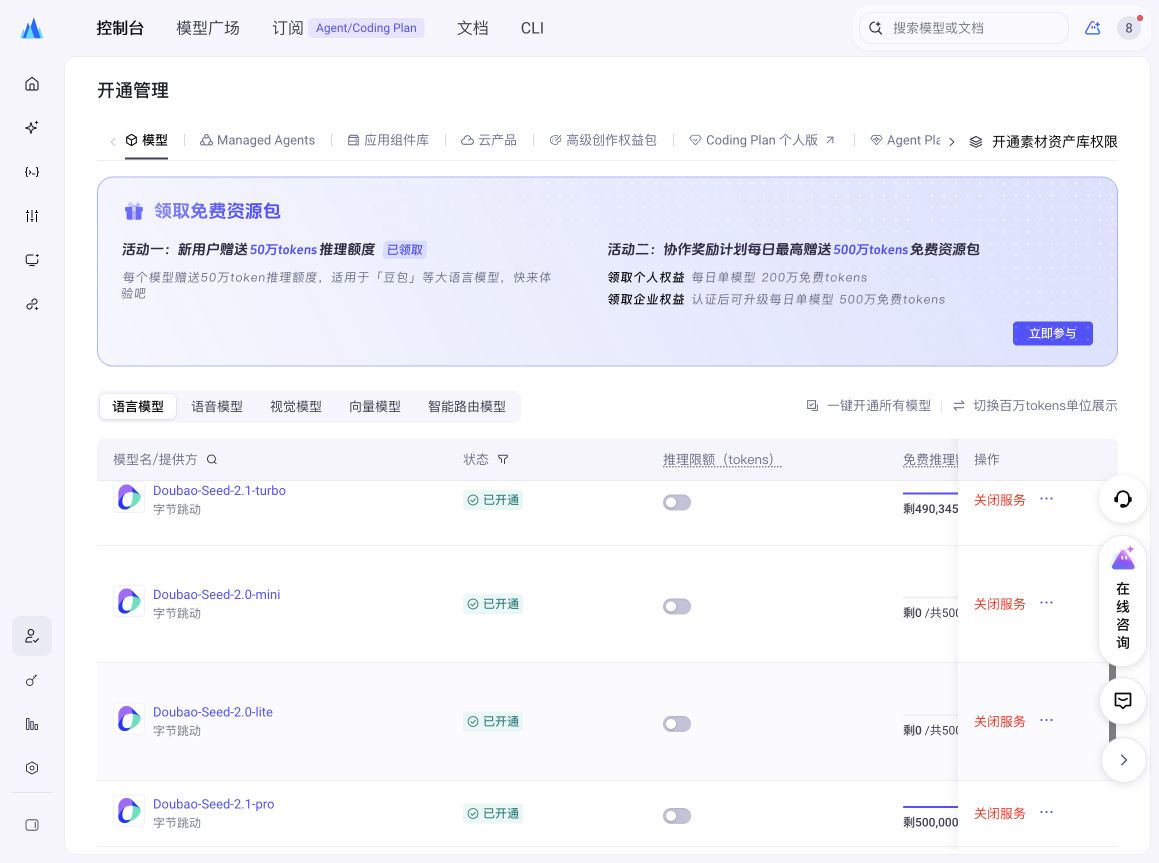Toggle inference limit for Doubao-Seed-2.1-turbo

(677, 502)
